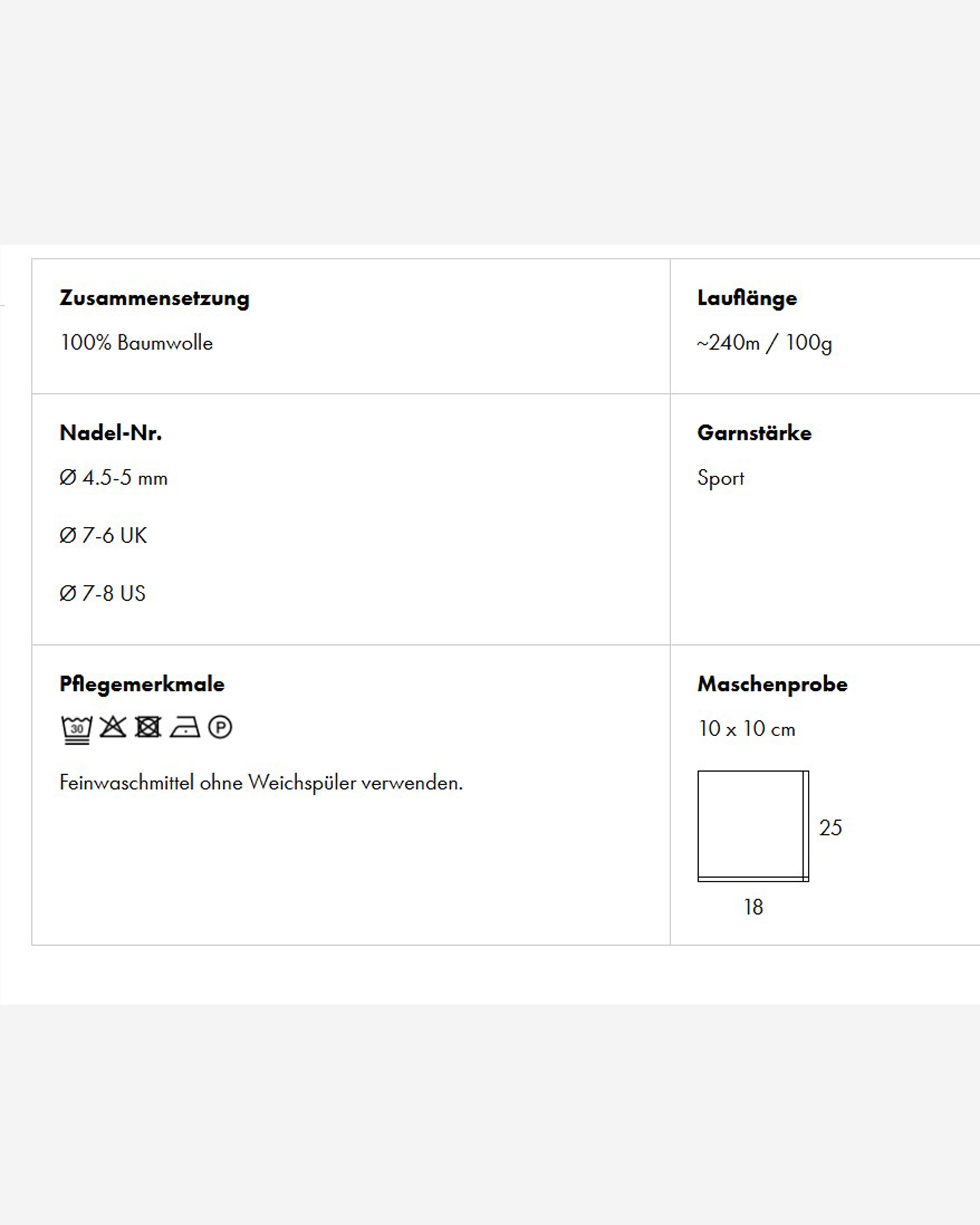Click the Maschenprobe heading
This screenshot has width=980, height=1225.
773,684
